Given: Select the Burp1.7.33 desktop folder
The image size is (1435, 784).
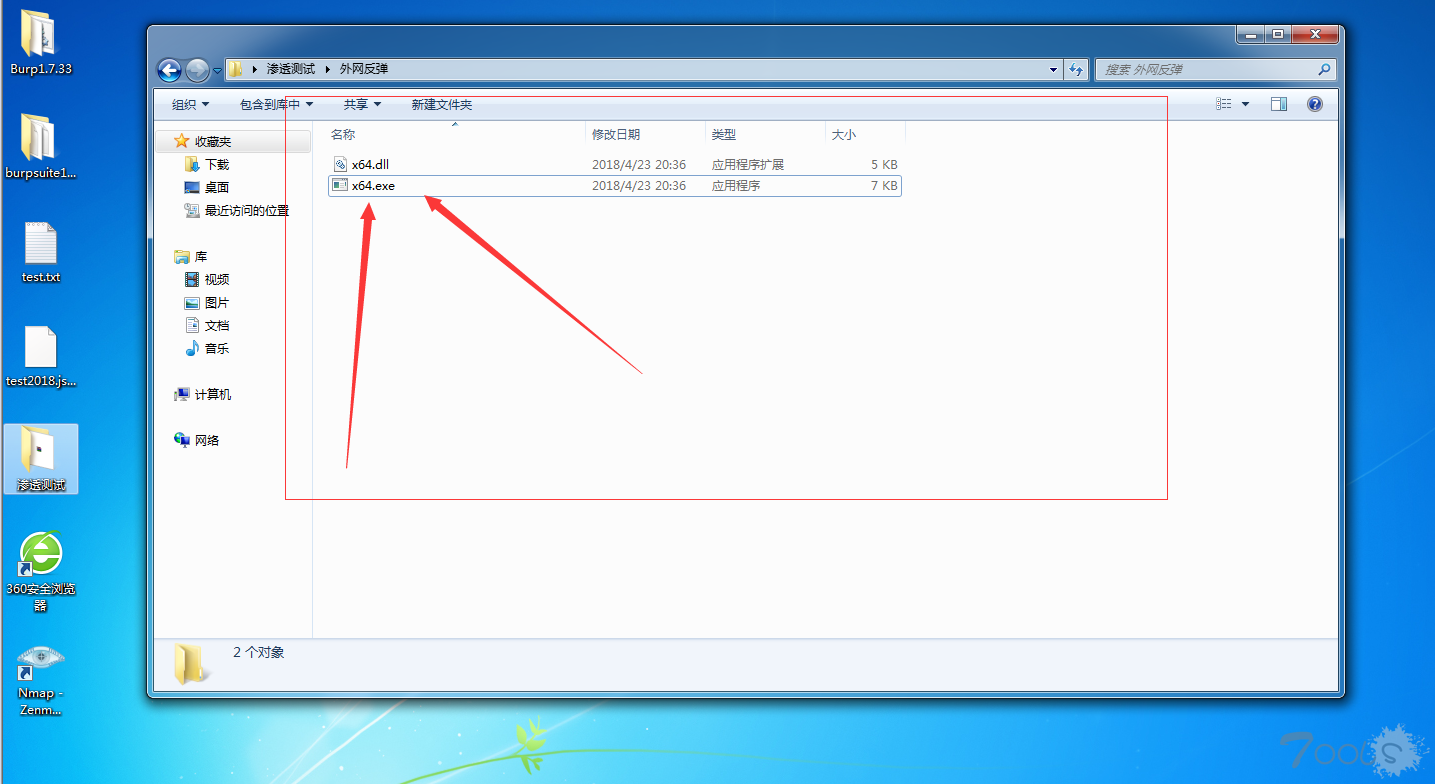Looking at the screenshot, I should tap(41, 42).
